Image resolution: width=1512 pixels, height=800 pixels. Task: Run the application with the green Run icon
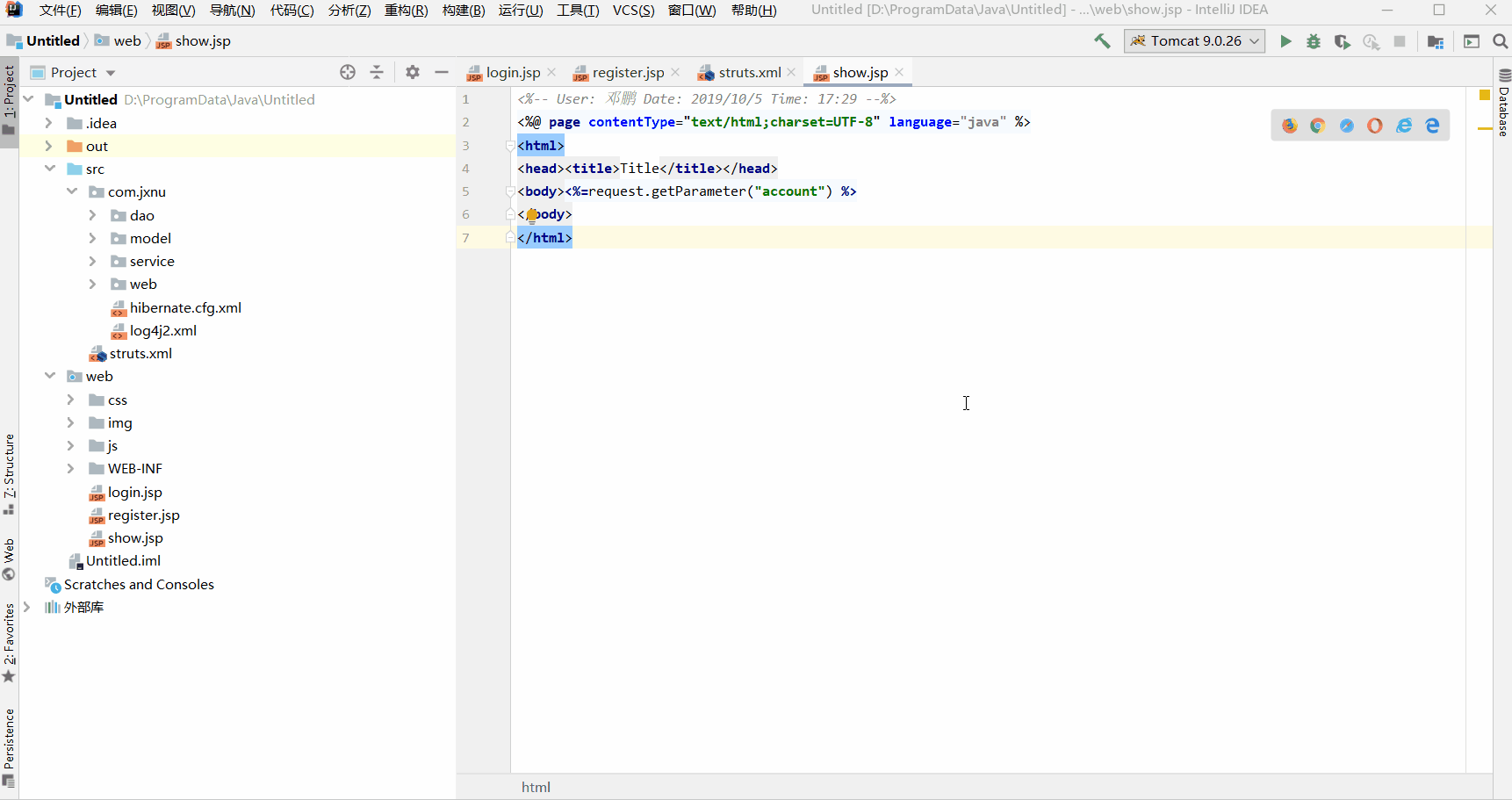[1286, 40]
